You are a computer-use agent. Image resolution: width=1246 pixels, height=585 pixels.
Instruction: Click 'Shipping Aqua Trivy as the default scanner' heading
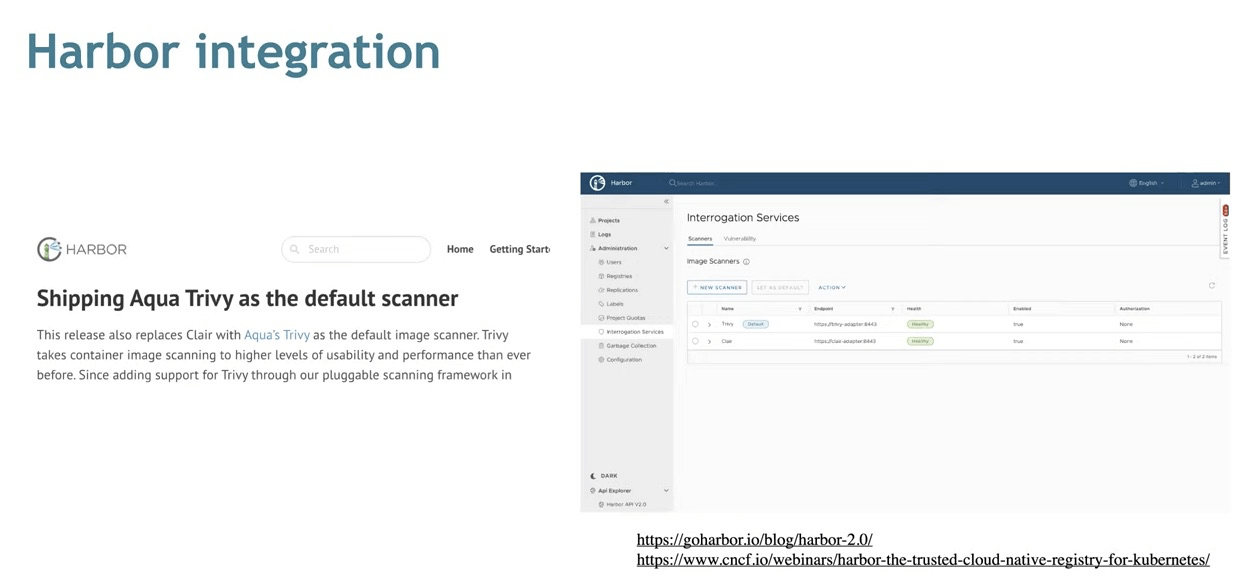pos(247,298)
